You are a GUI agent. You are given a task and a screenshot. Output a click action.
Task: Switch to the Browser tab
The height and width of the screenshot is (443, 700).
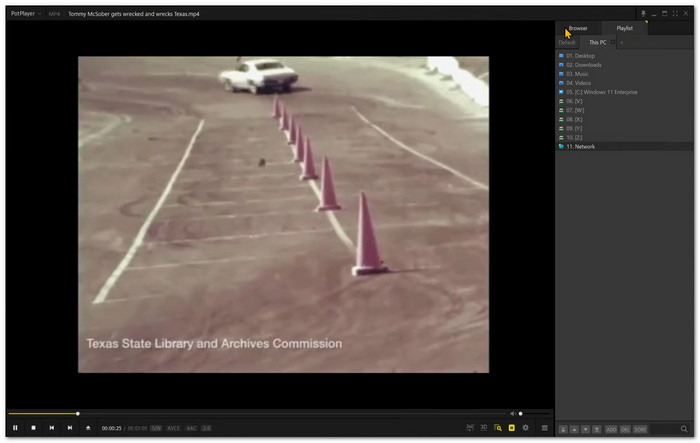pos(578,28)
